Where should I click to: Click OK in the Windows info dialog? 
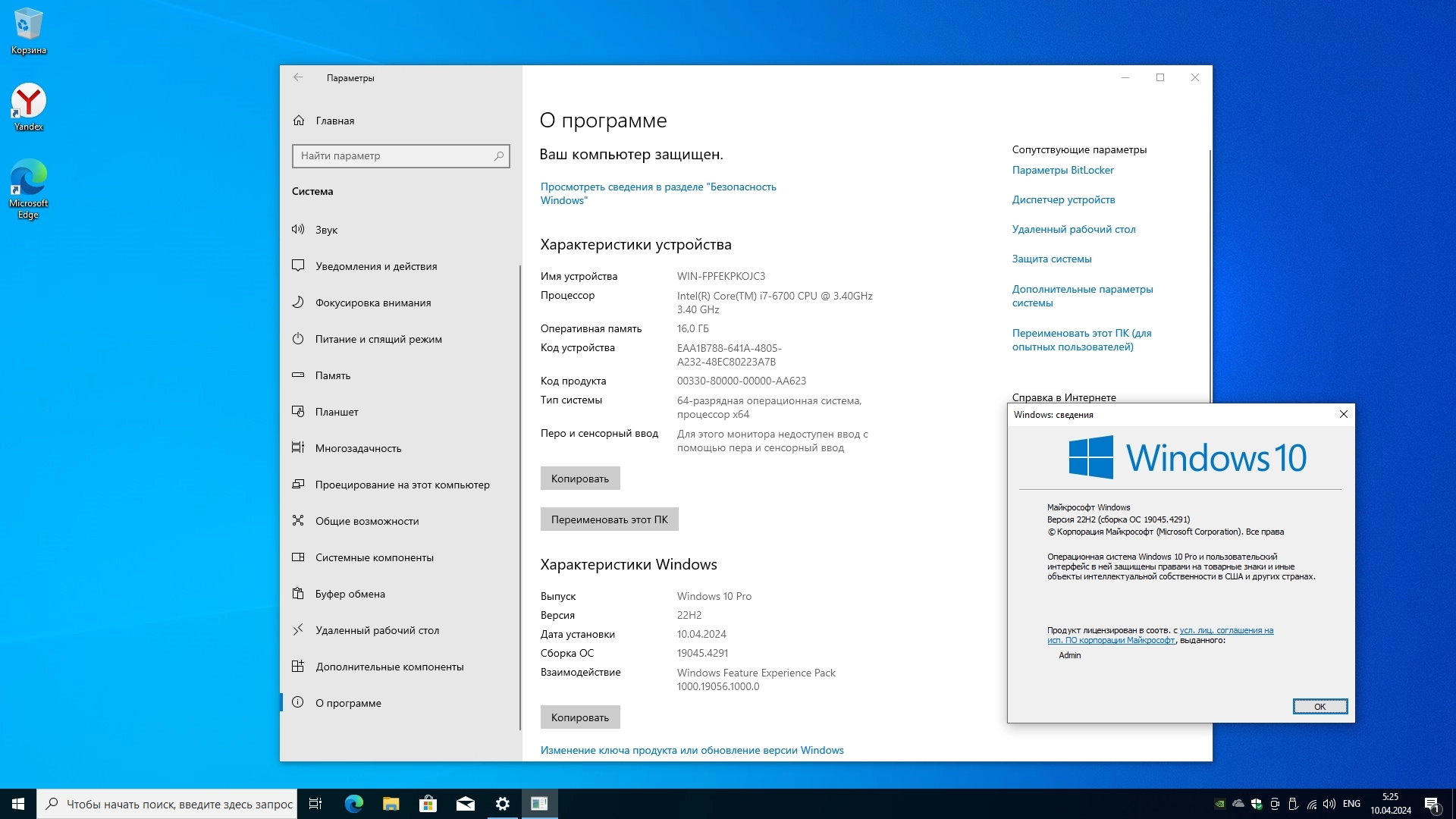pos(1319,707)
